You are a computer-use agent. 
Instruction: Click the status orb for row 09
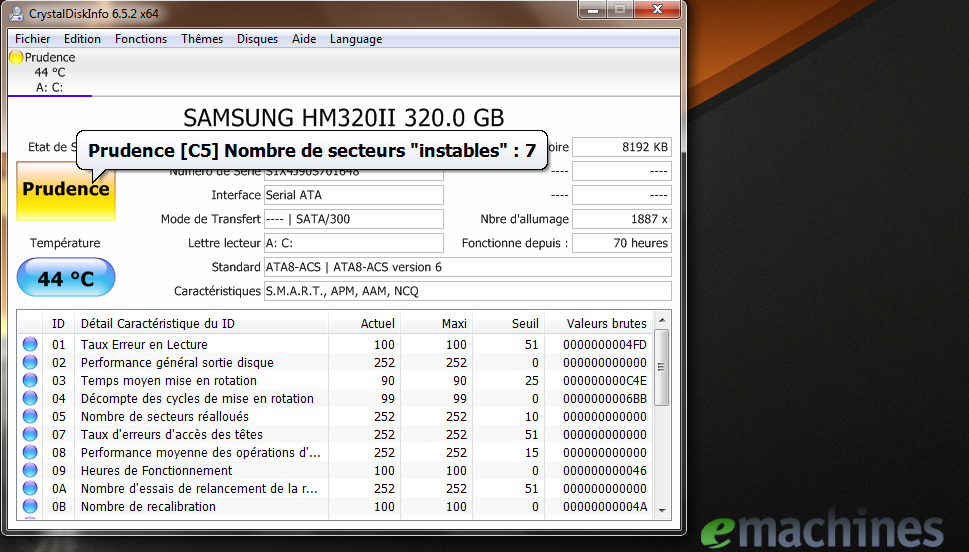click(30, 470)
